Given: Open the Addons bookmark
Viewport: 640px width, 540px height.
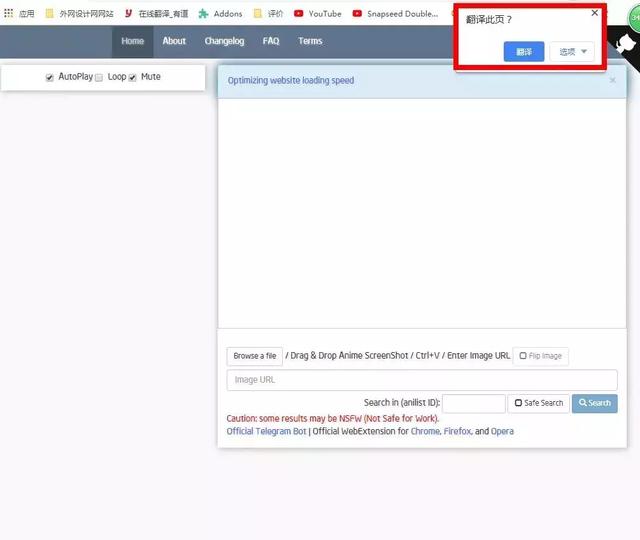Looking at the screenshot, I should point(220,13).
